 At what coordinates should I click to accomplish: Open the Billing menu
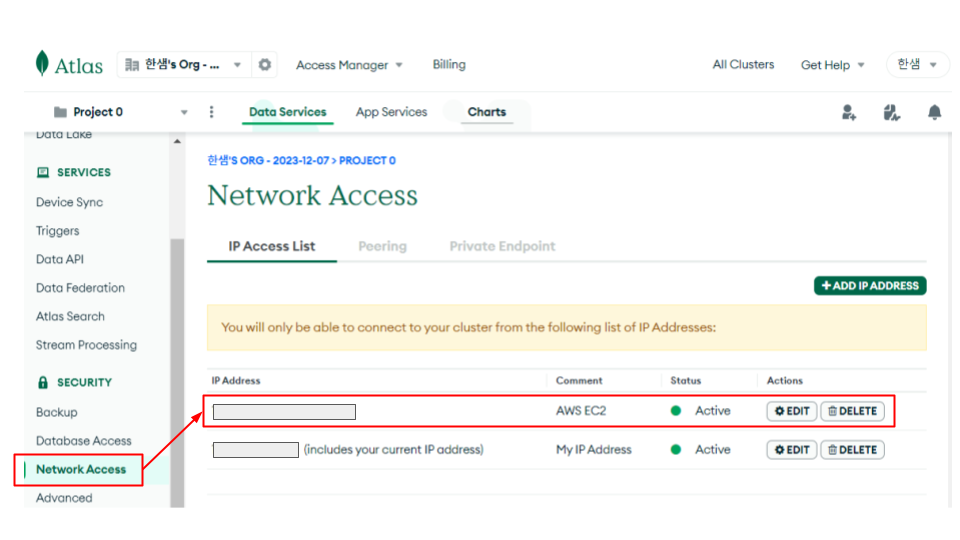pos(449,64)
